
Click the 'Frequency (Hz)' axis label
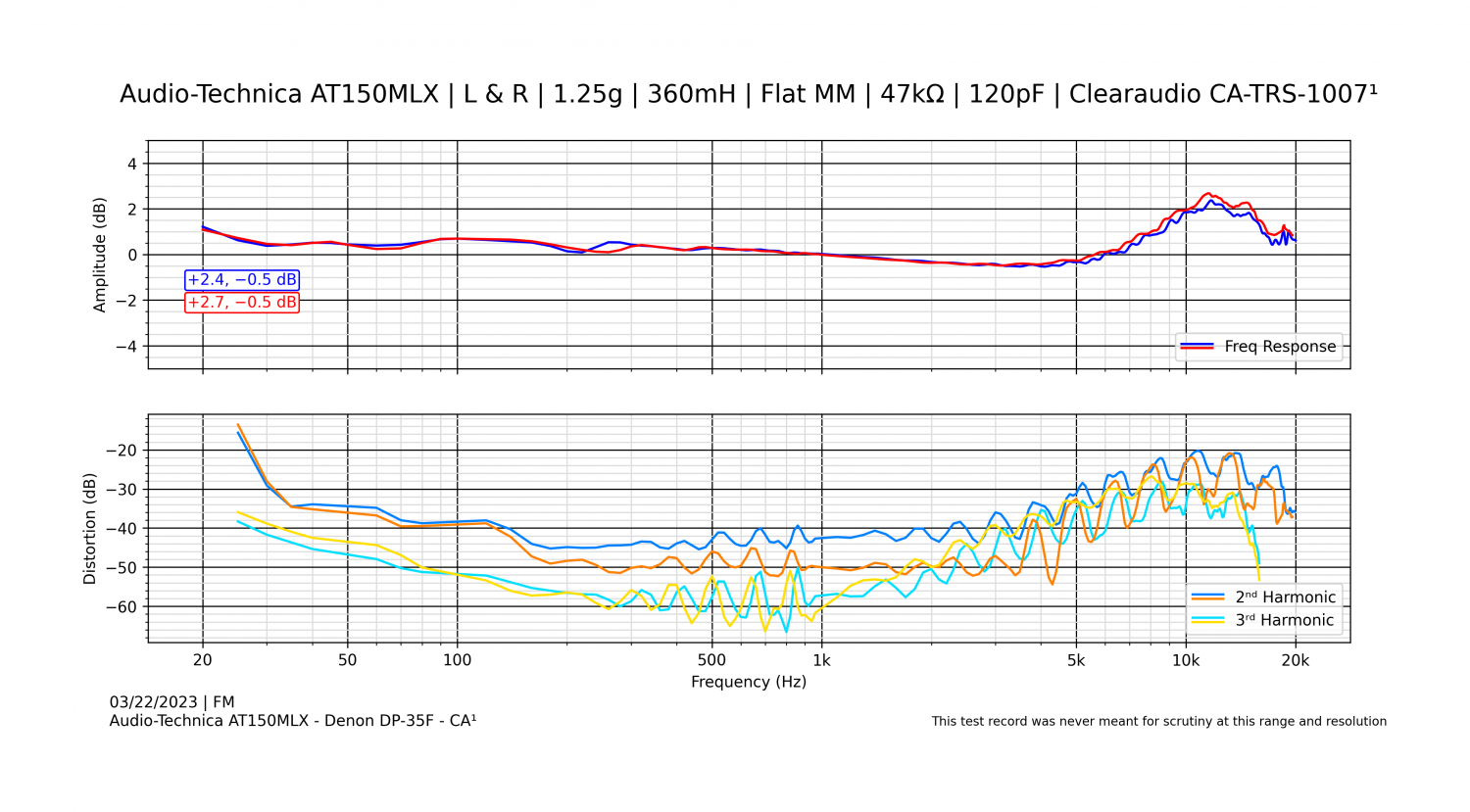(x=749, y=682)
